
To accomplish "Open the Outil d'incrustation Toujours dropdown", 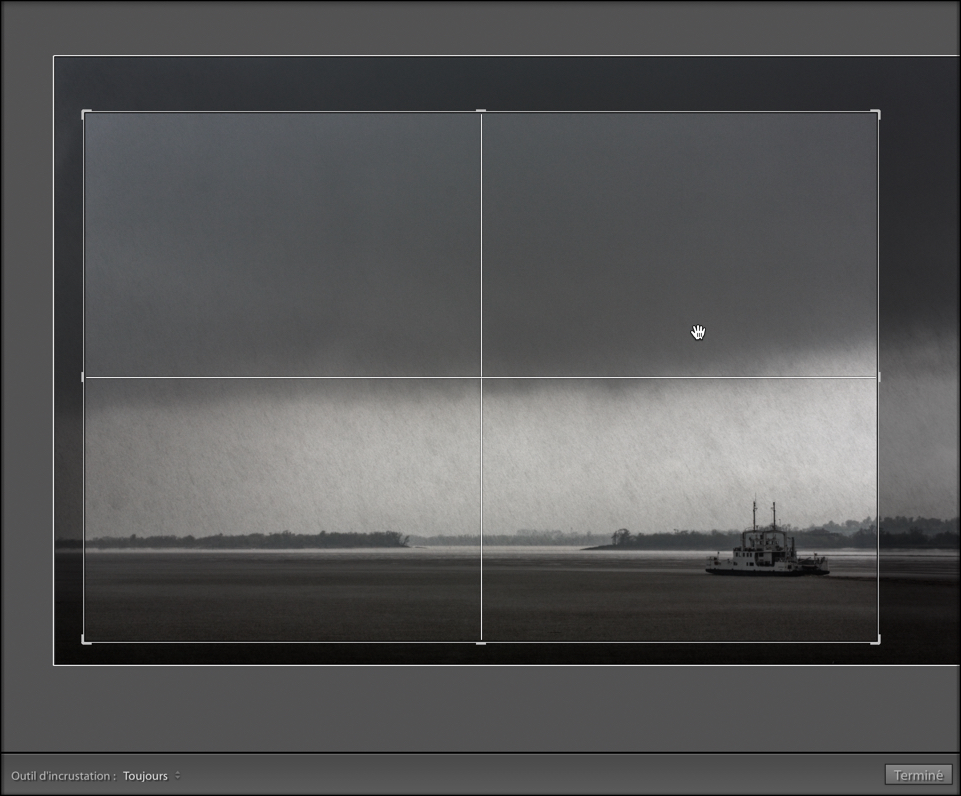I will coord(151,776).
